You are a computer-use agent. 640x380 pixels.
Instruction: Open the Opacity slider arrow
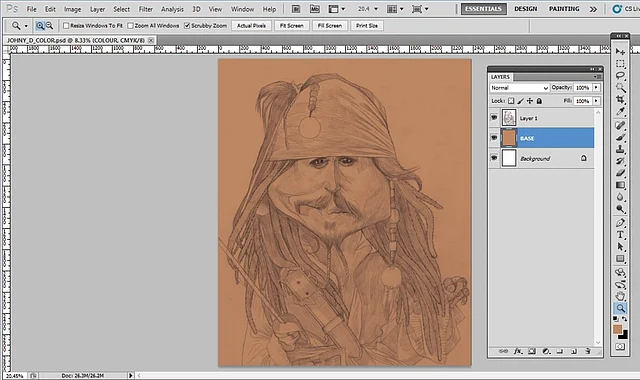pyautogui.click(x=596, y=87)
